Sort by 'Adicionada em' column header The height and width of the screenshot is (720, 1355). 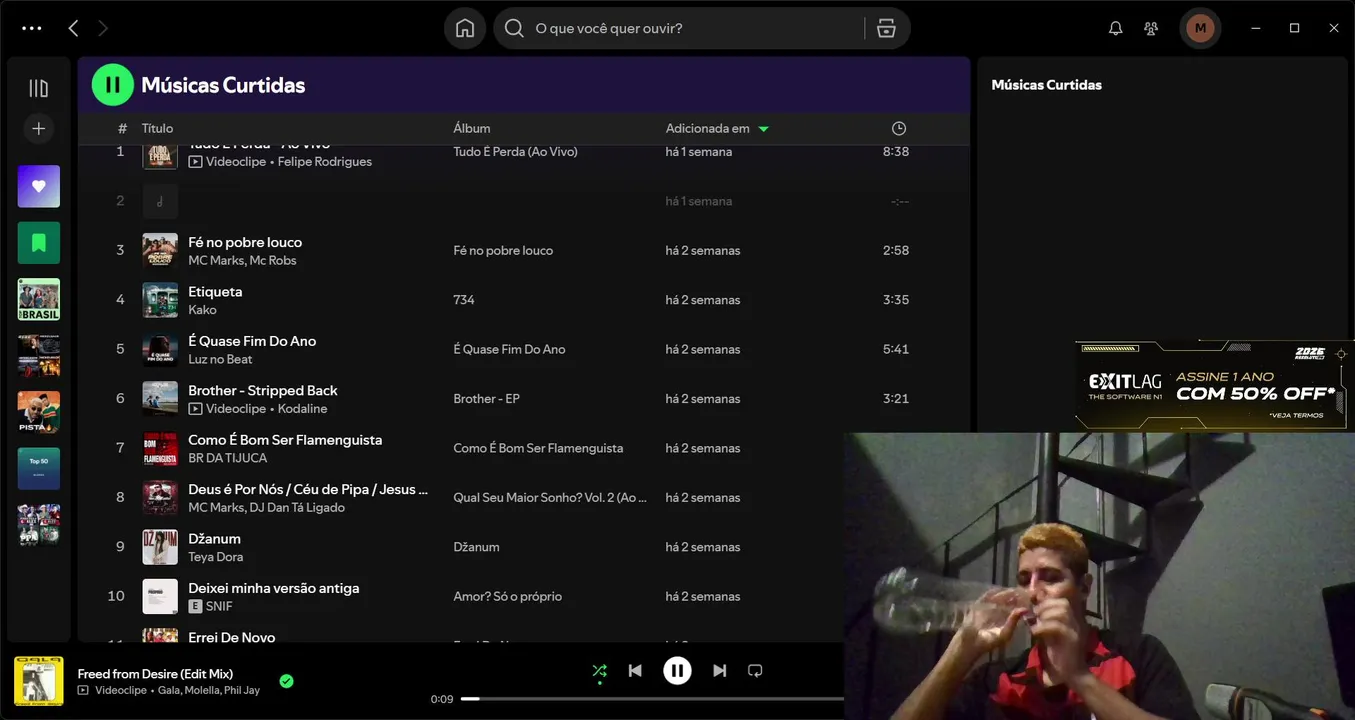708,128
